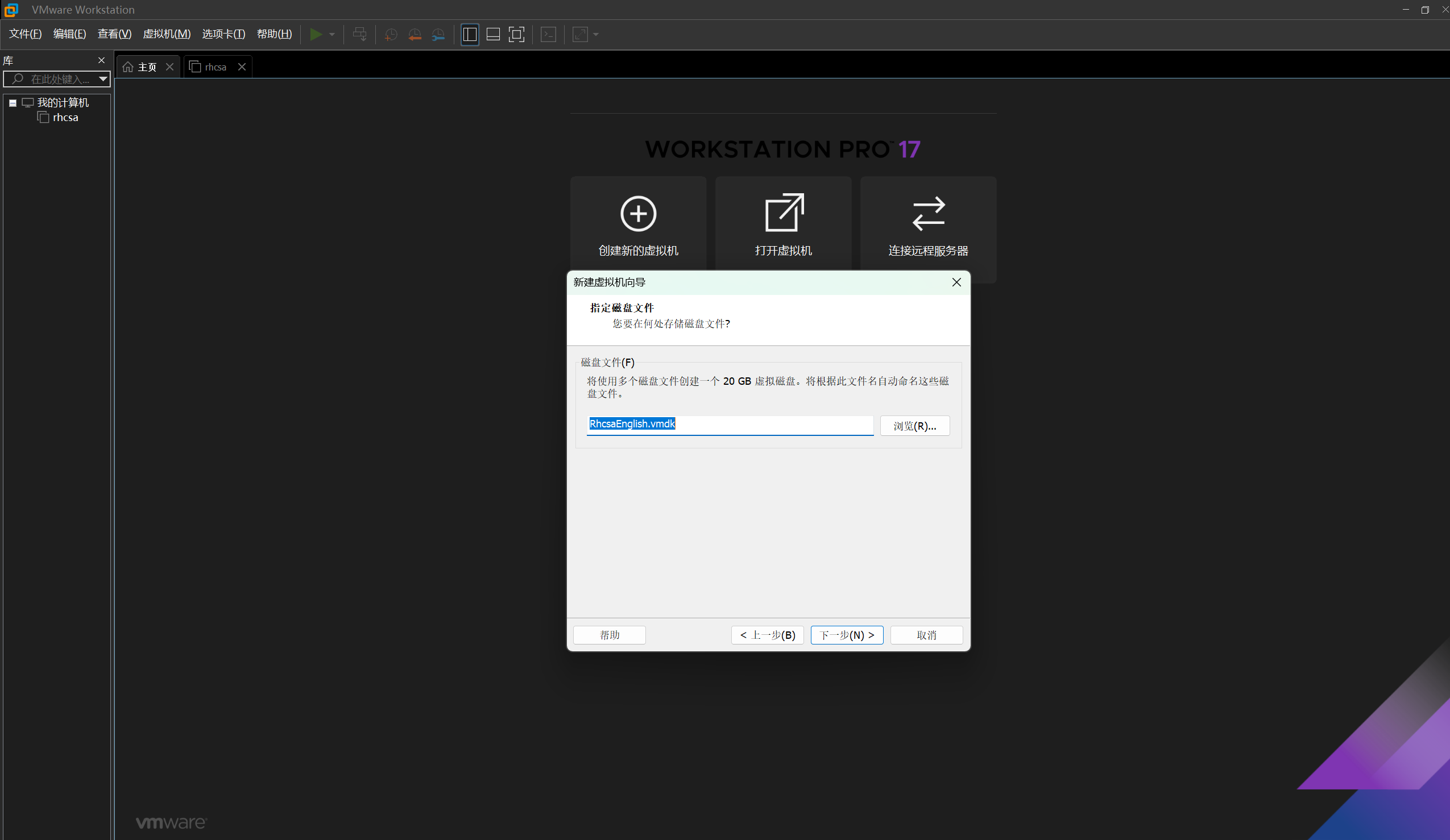Screen dimensions: 1450x840
Task: Restore the VMware Workstation window size
Action: [1424, 10]
